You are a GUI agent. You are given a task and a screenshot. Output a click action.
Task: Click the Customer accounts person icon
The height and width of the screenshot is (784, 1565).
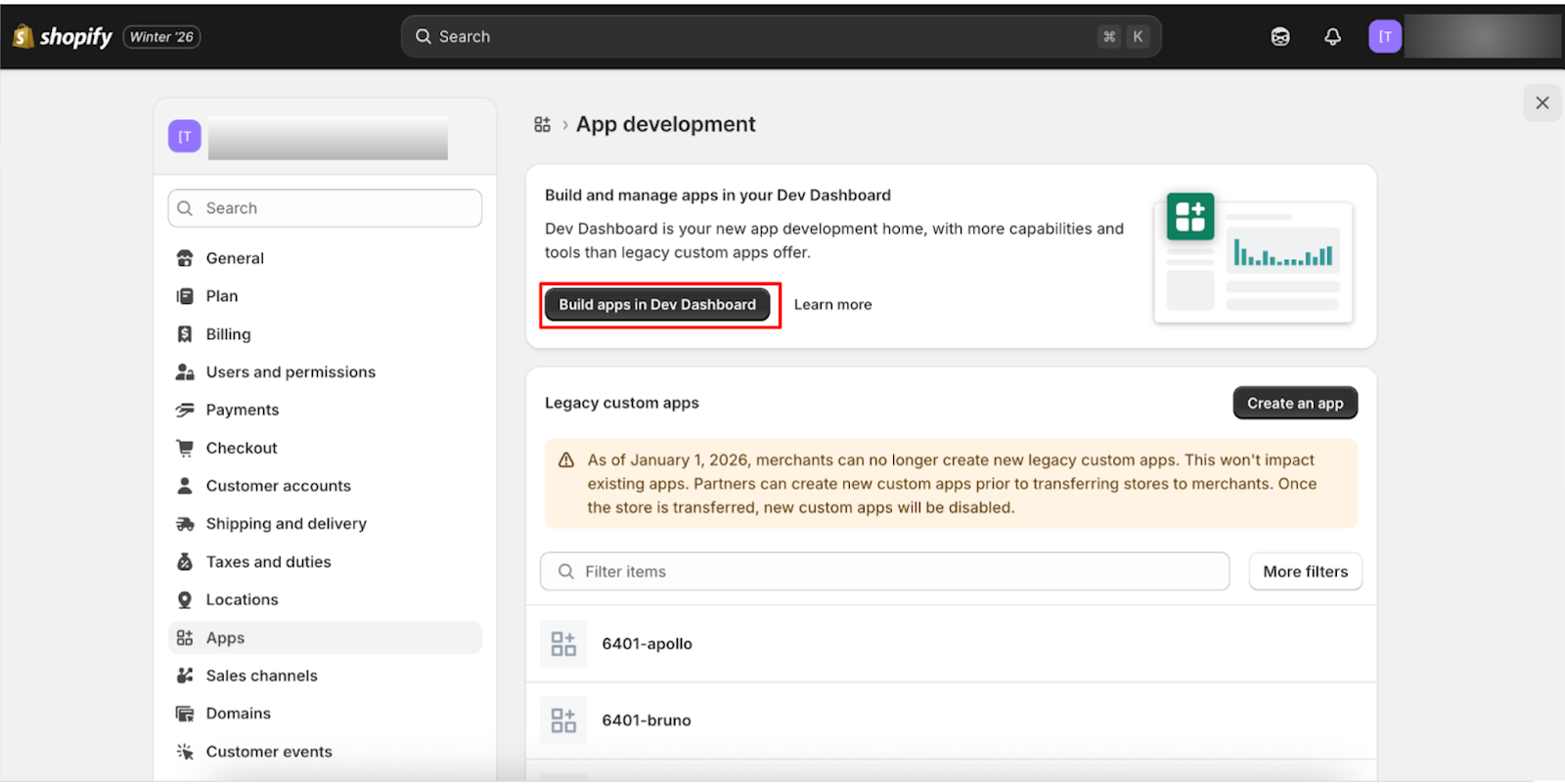click(185, 486)
